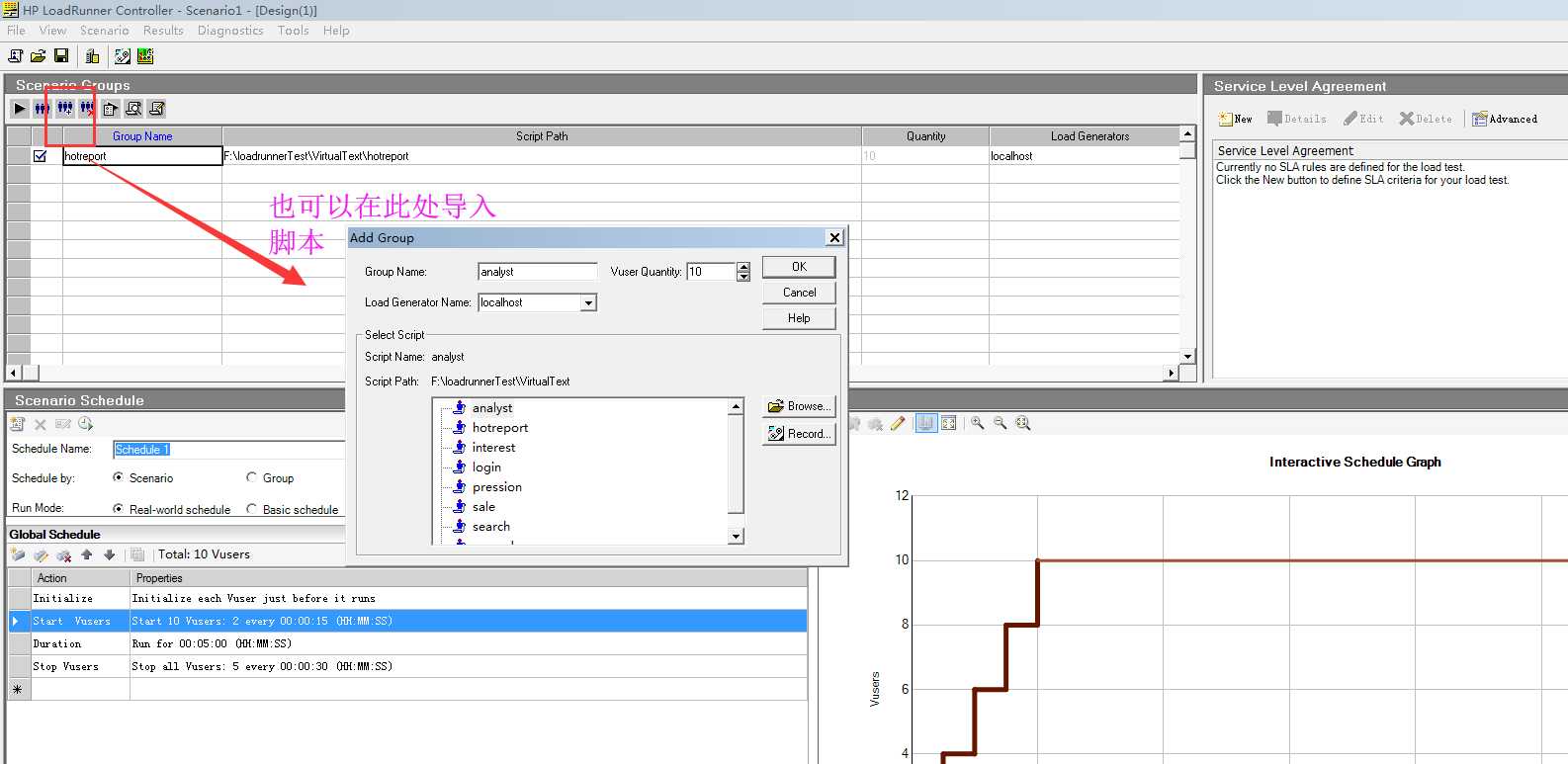Select the Real-world schedule radio button

[x=119, y=509]
